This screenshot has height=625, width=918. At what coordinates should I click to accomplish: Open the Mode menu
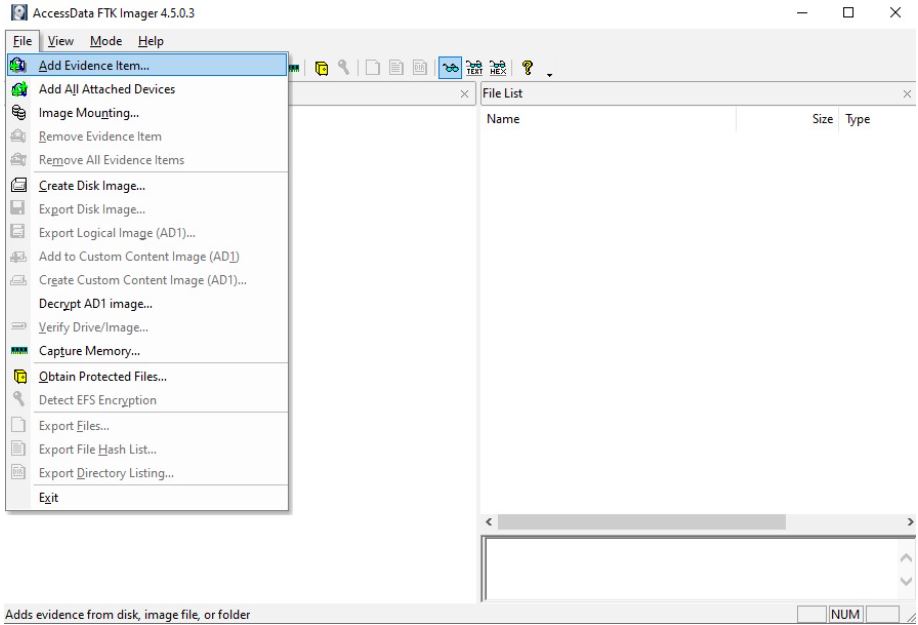pyautogui.click(x=106, y=41)
